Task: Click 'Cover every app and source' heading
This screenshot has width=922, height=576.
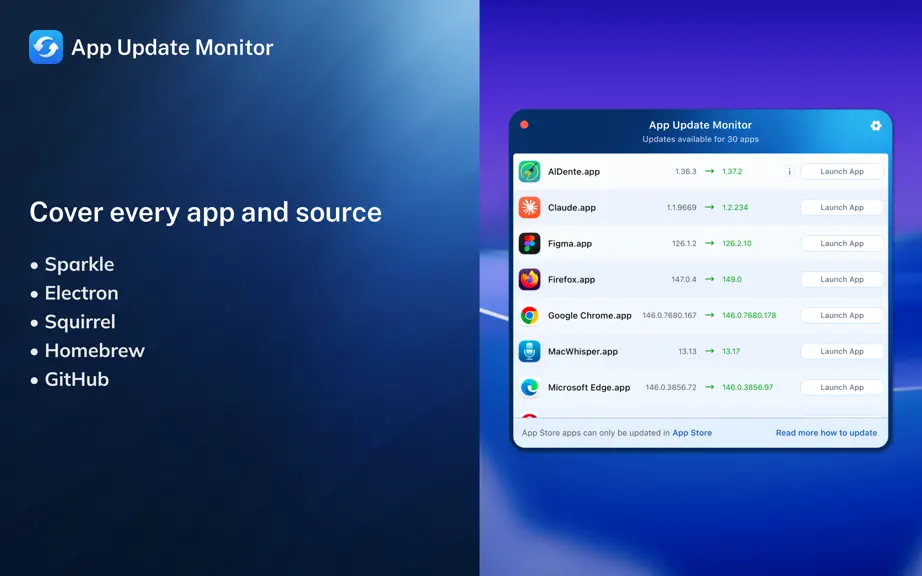Action: [206, 213]
